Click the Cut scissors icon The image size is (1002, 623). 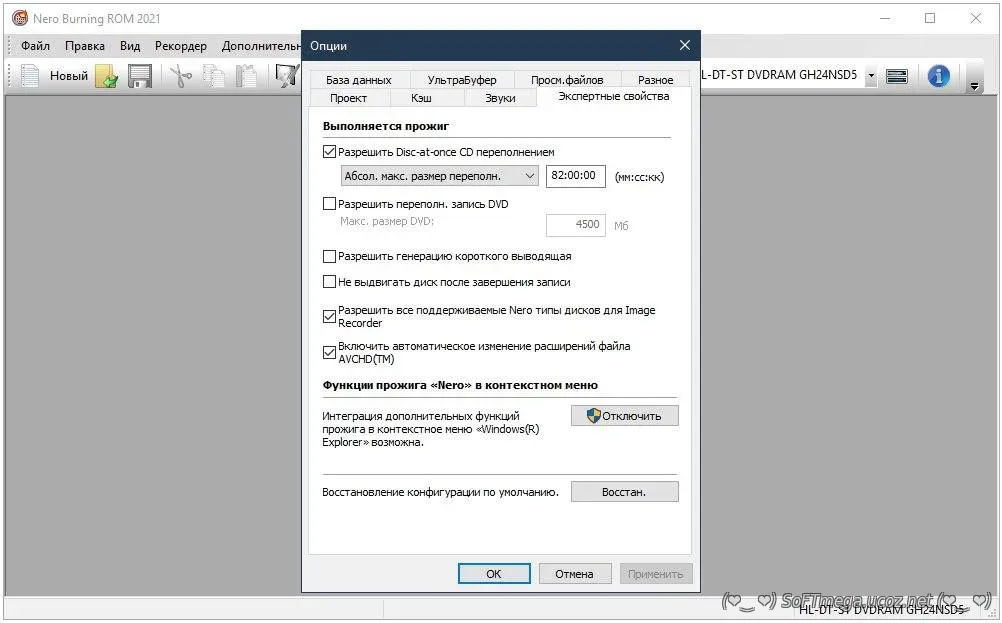click(x=180, y=76)
